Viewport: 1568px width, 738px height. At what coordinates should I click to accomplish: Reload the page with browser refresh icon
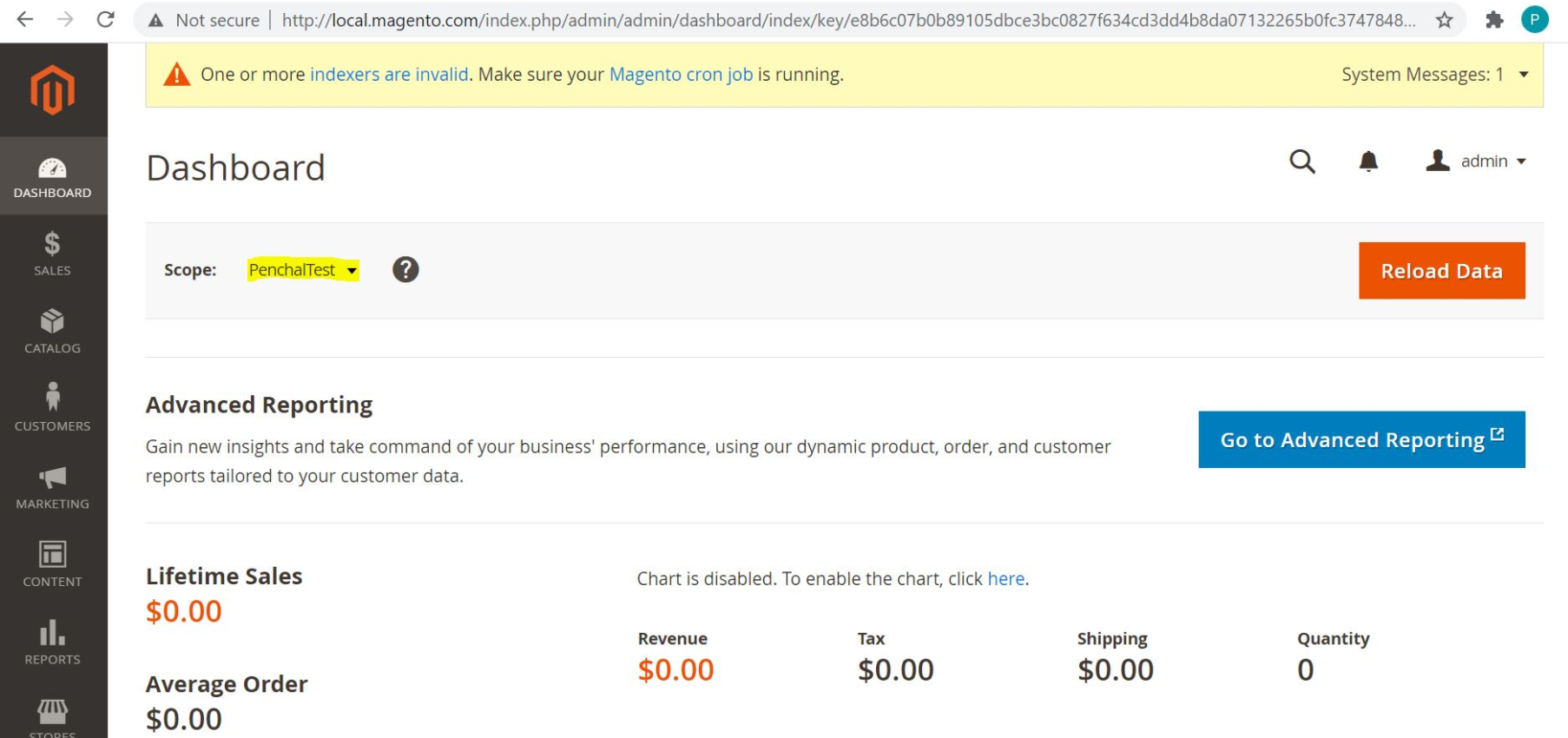[106, 19]
